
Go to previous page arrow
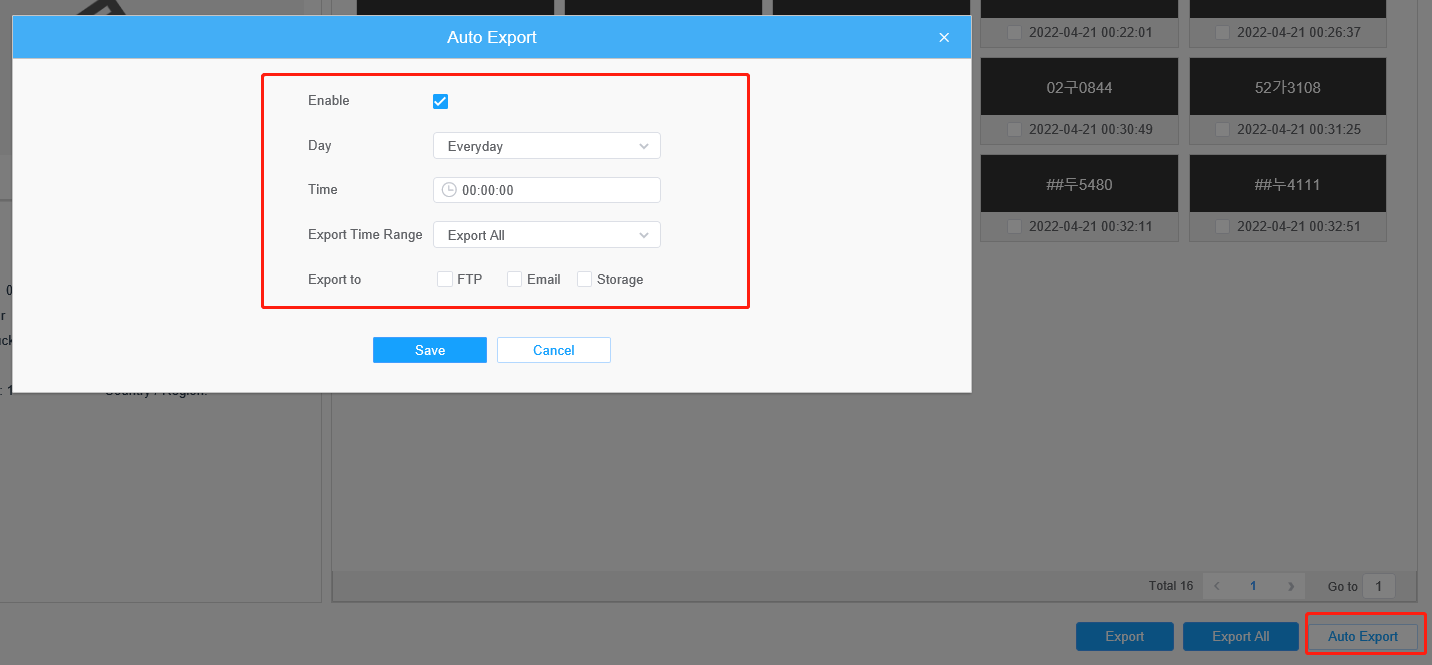(x=1216, y=586)
